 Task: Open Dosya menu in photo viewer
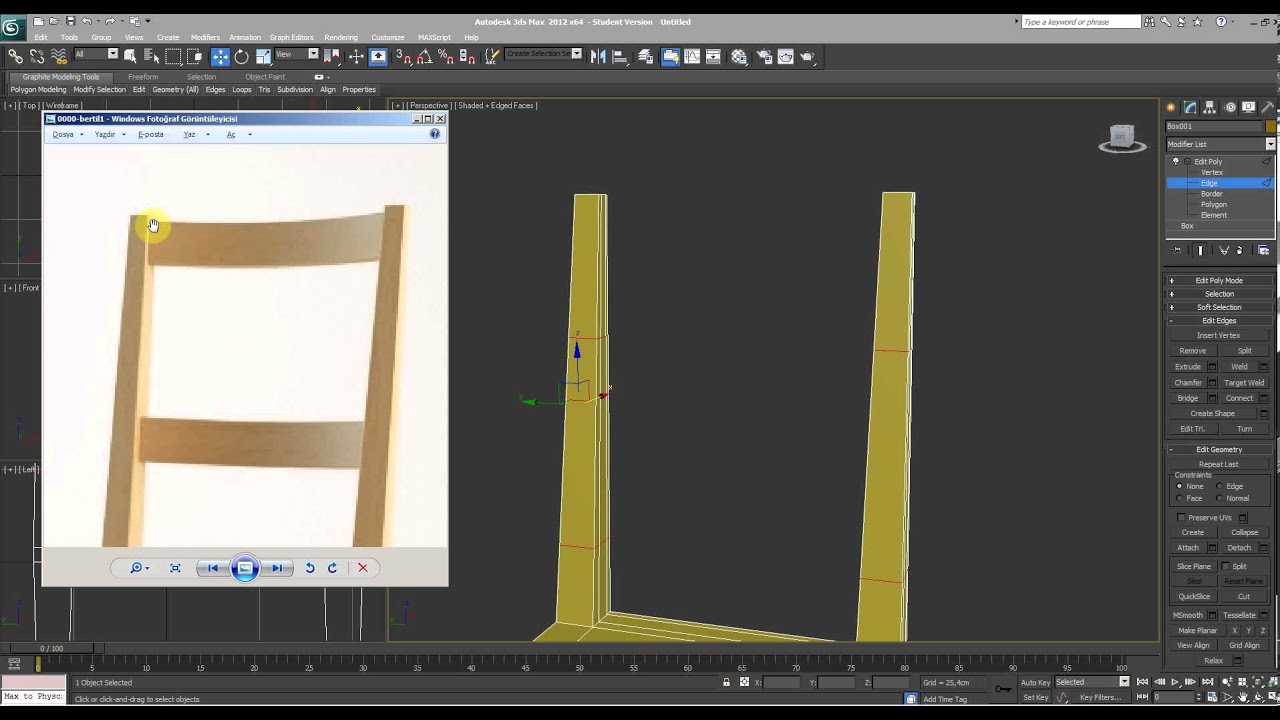[63, 134]
